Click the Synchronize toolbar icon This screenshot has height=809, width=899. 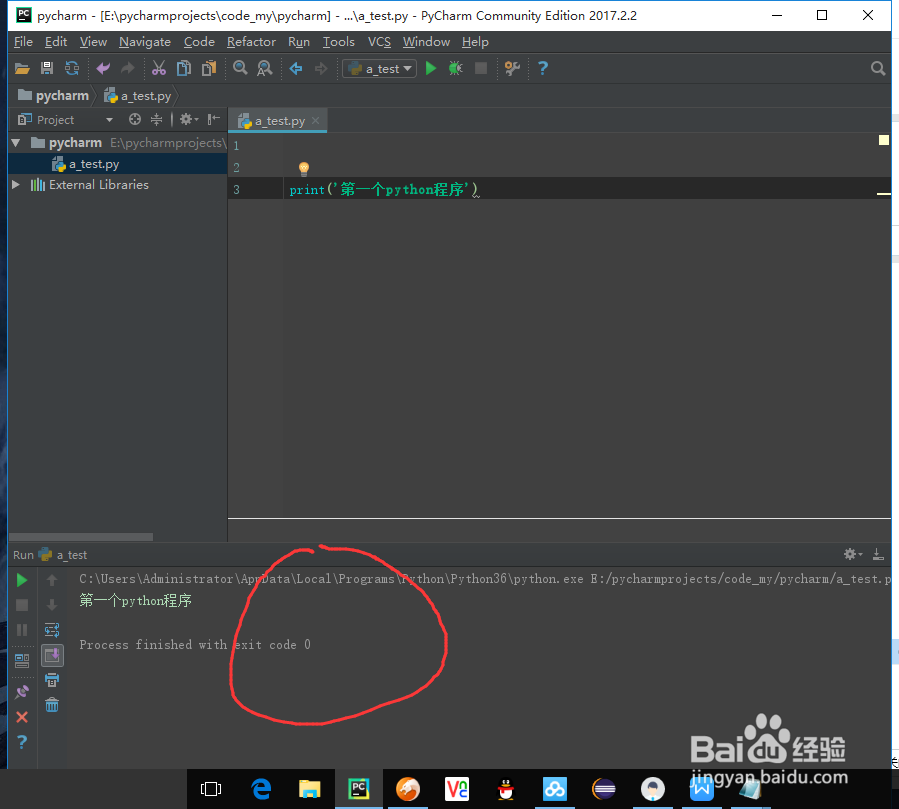click(72, 69)
